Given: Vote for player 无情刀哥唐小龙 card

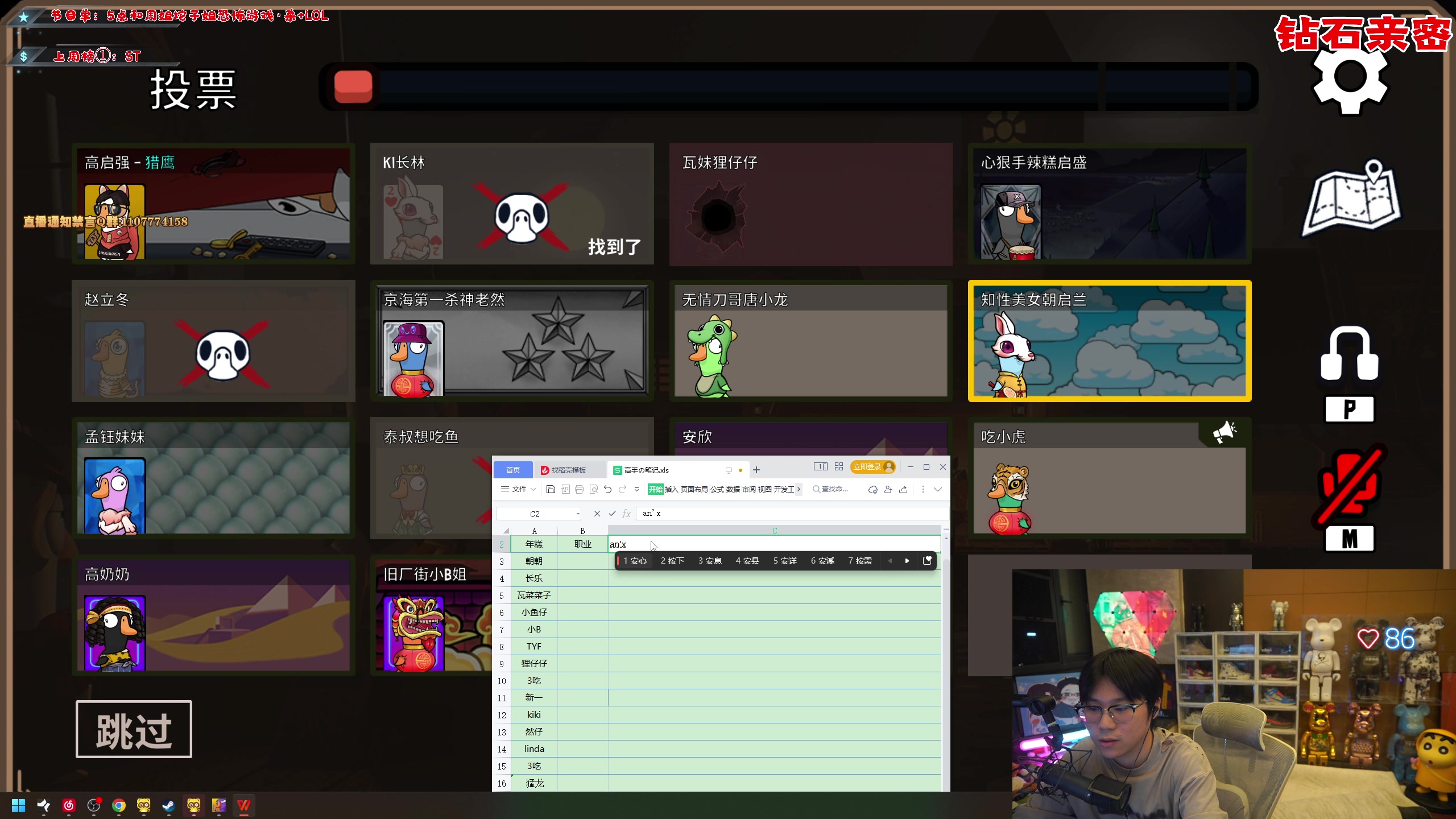Looking at the screenshot, I should tap(810, 341).
